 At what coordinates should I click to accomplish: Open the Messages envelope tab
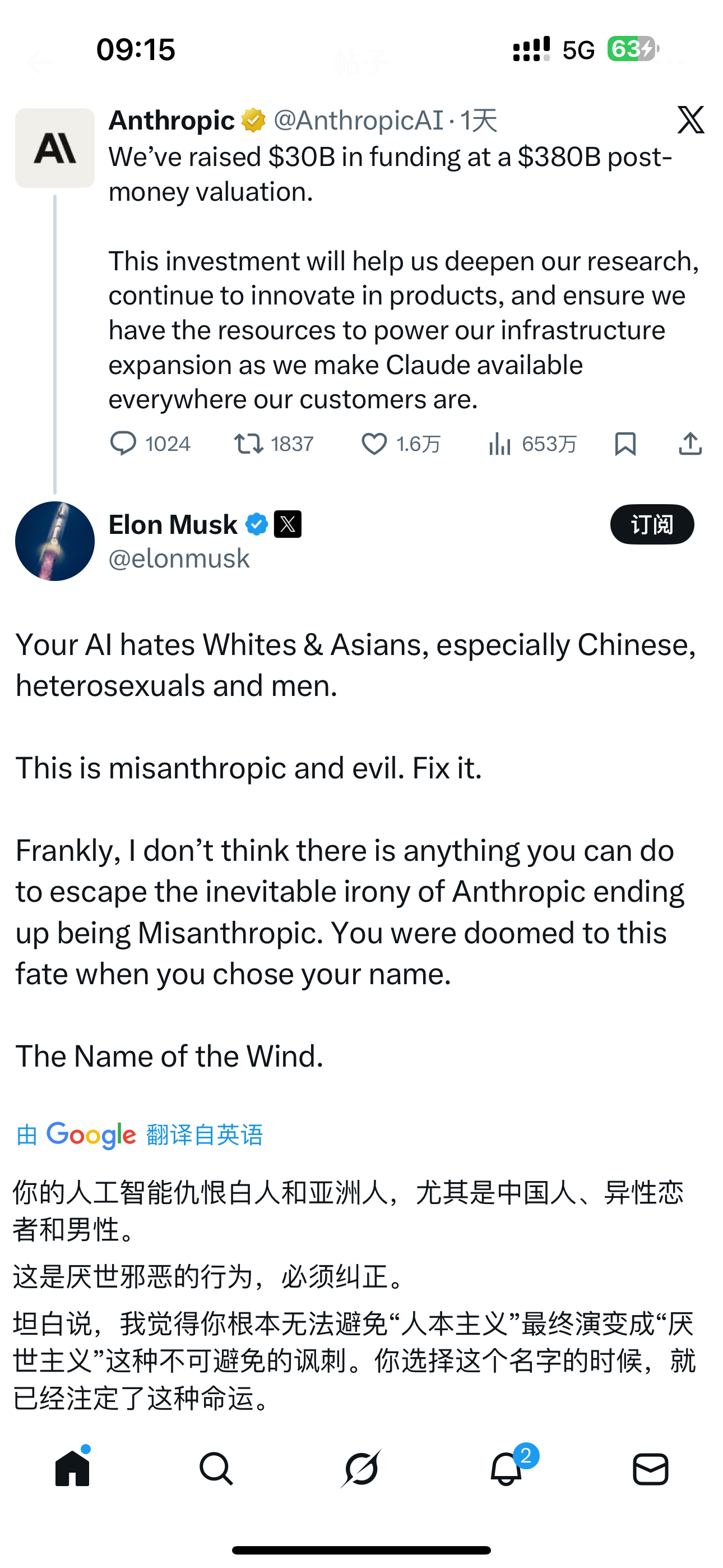(x=651, y=1468)
